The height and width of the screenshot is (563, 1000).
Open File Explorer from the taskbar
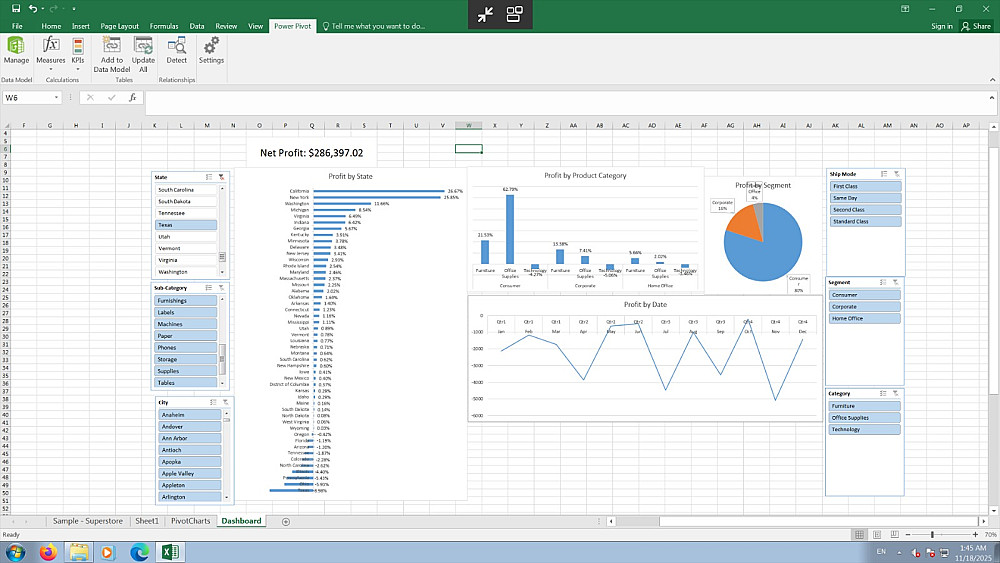[x=79, y=552]
